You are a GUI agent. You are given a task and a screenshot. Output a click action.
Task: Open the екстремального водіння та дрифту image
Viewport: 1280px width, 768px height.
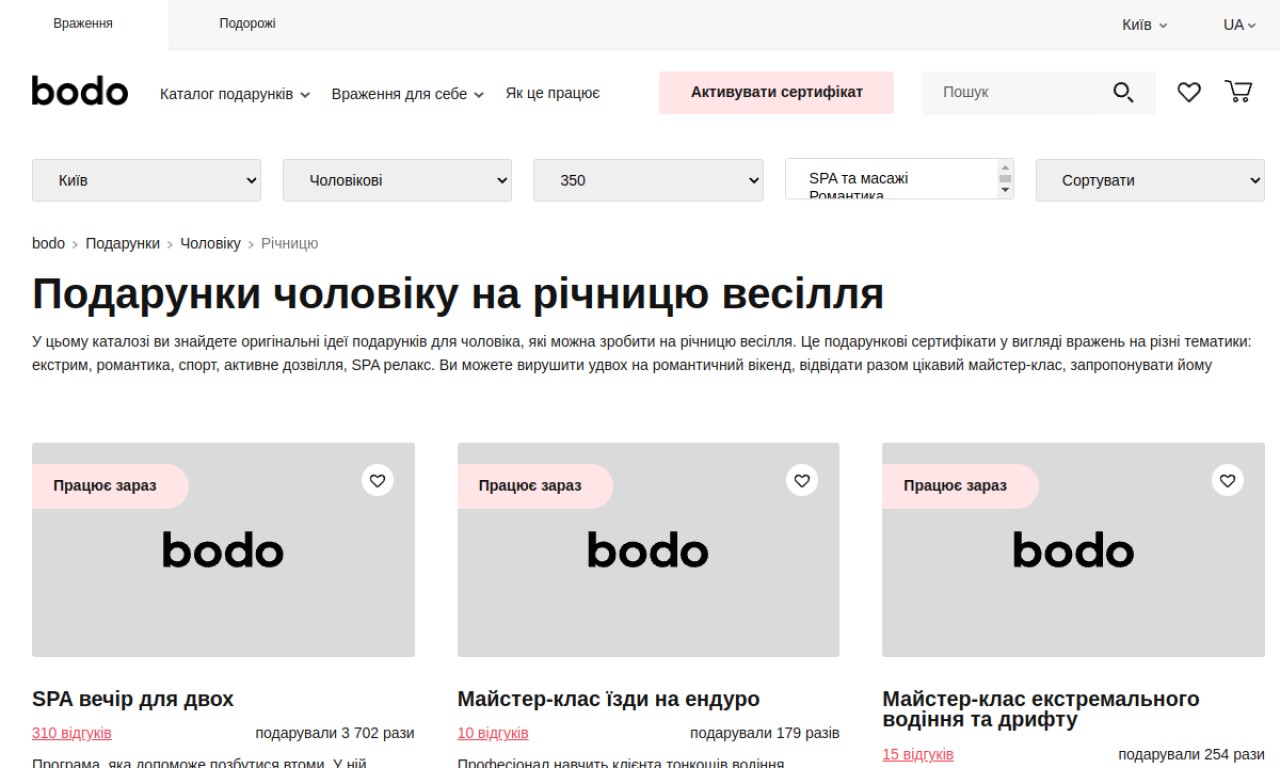click(x=1073, y=550)
